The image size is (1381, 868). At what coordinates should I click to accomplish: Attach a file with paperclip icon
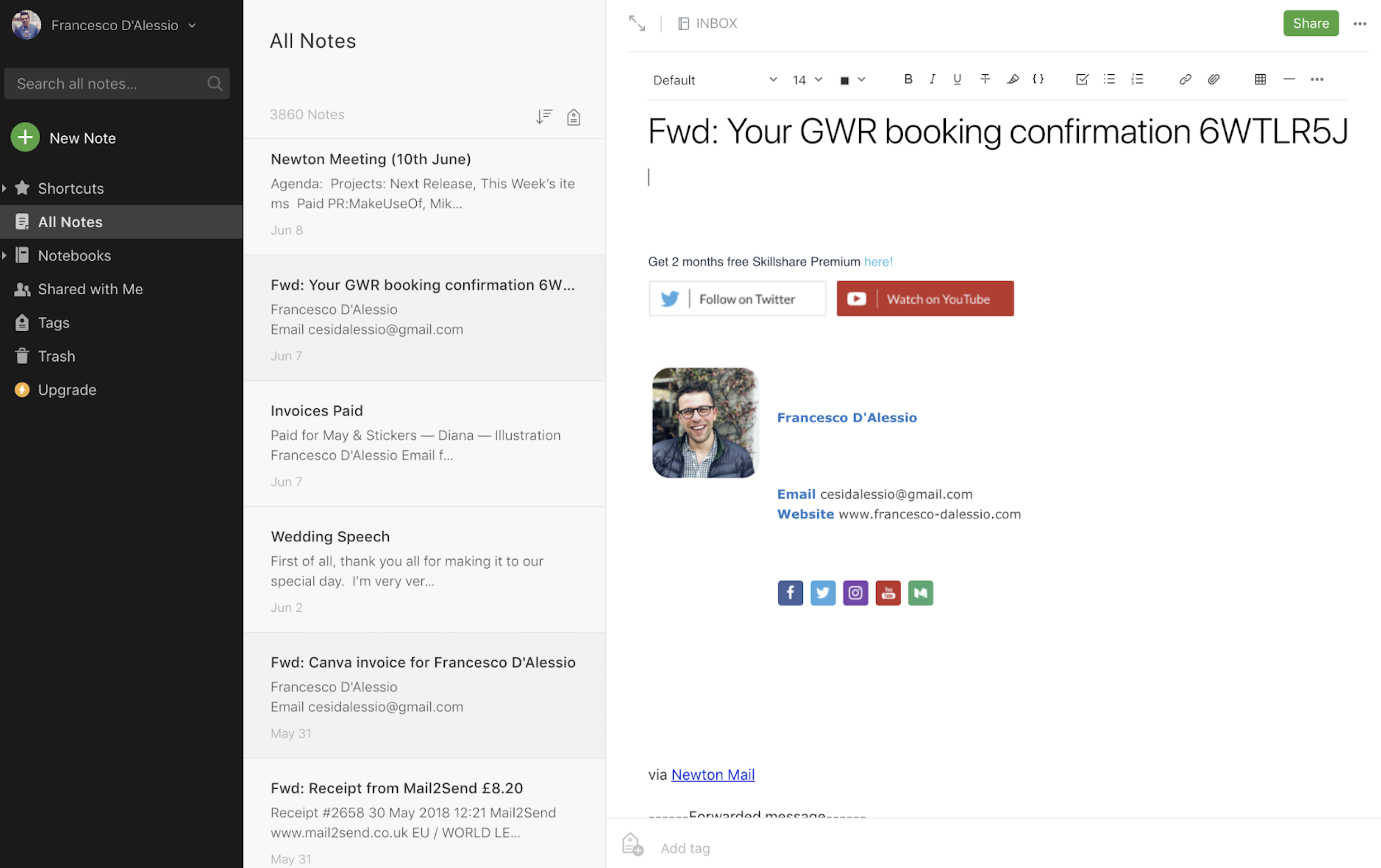tap(1213, 79)
